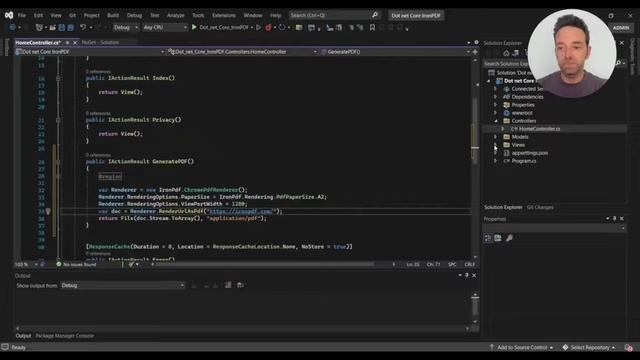
Task: Click the Output panel pin icon
Action: point(467,275)
